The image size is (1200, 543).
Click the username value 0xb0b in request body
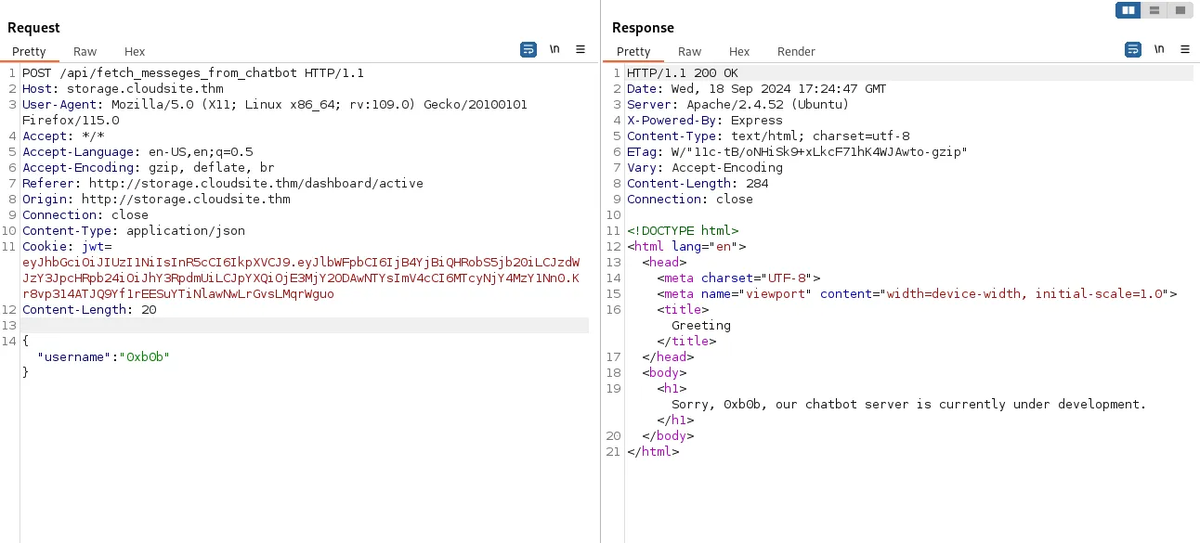(146, 357)
